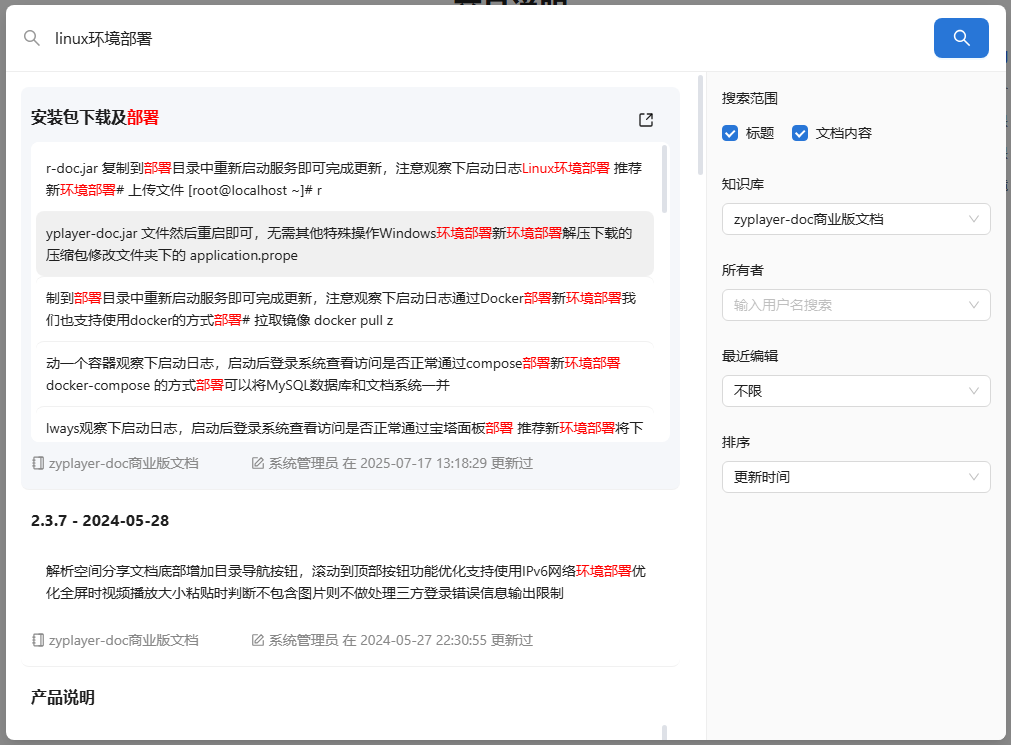The image size is (1011, 745).
Task: Click the snippet list scrollbar inside first result
Action: 664,179
